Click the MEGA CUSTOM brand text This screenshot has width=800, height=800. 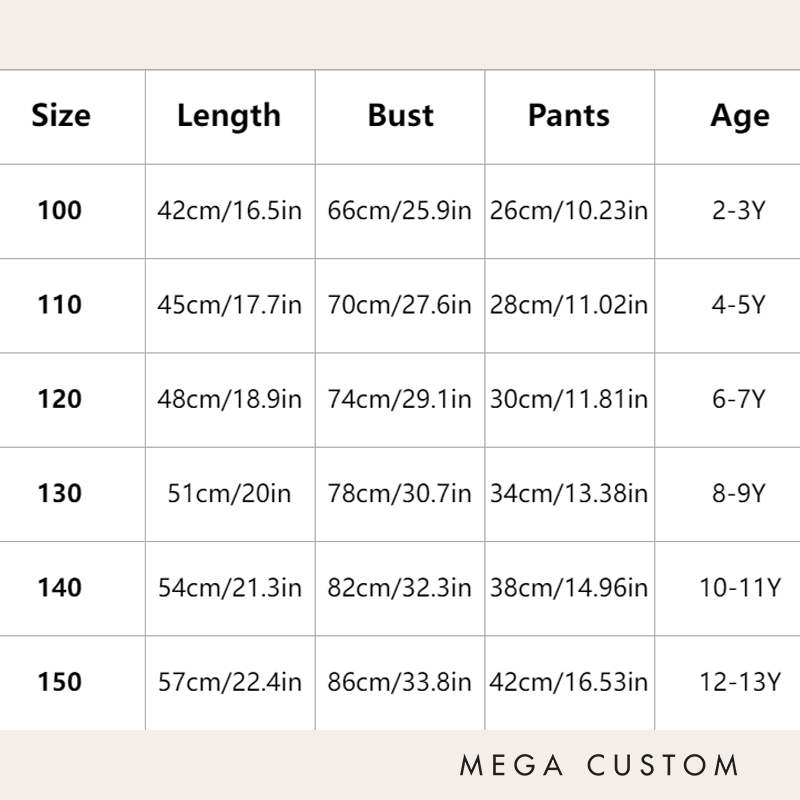[599, 766]
